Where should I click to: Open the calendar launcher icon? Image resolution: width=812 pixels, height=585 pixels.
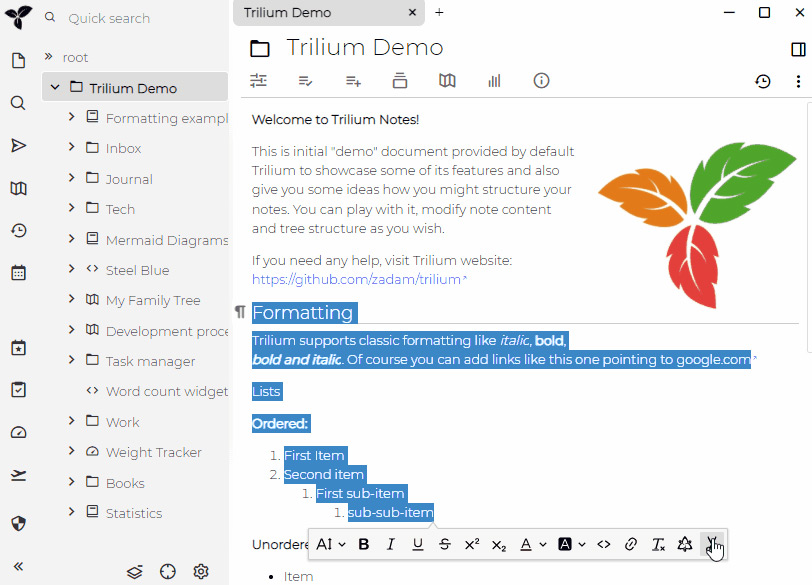pyautogui.click(x=19, y=272)
